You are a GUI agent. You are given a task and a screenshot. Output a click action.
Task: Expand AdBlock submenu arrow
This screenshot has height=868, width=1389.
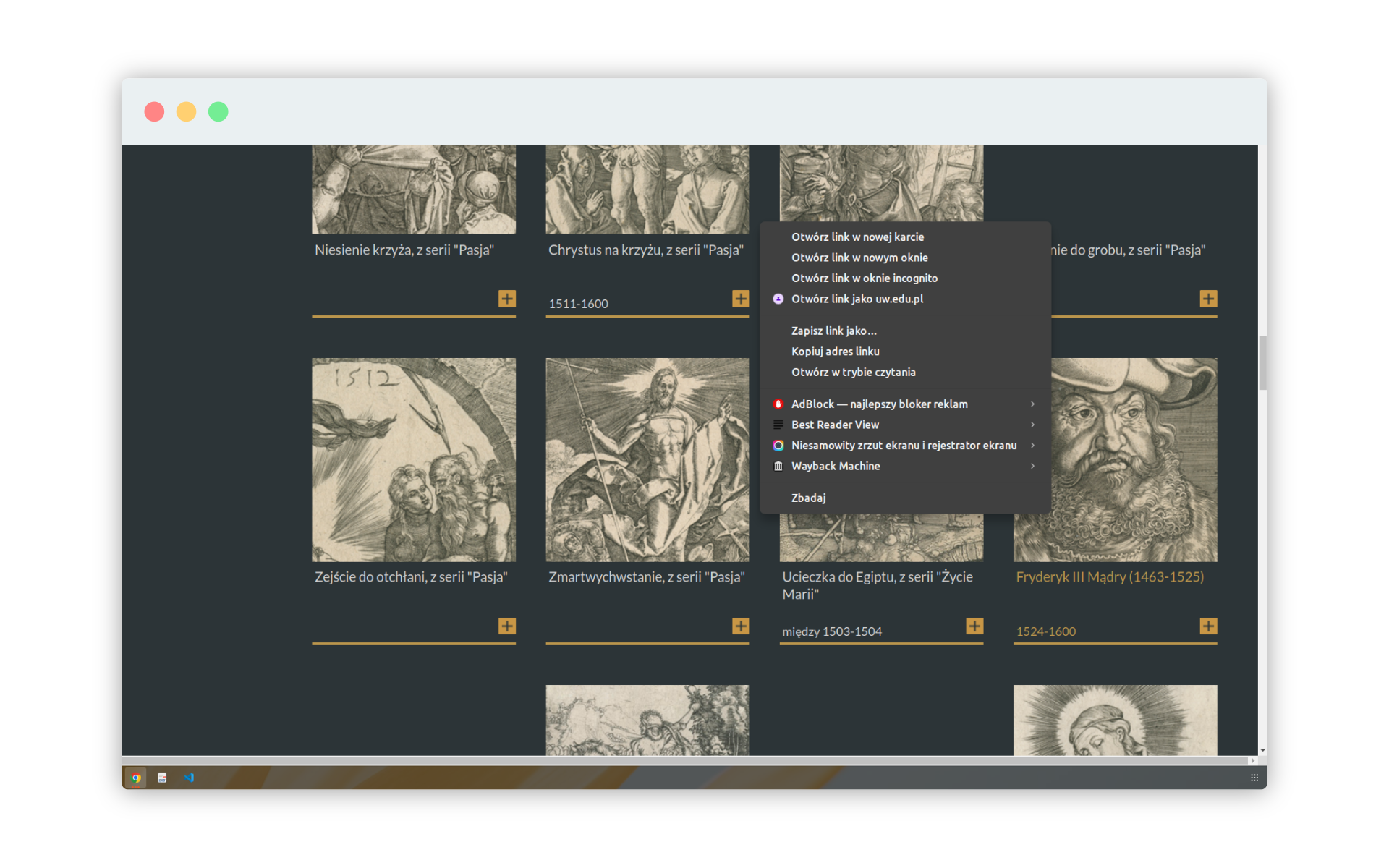[x=1032, y=404]
